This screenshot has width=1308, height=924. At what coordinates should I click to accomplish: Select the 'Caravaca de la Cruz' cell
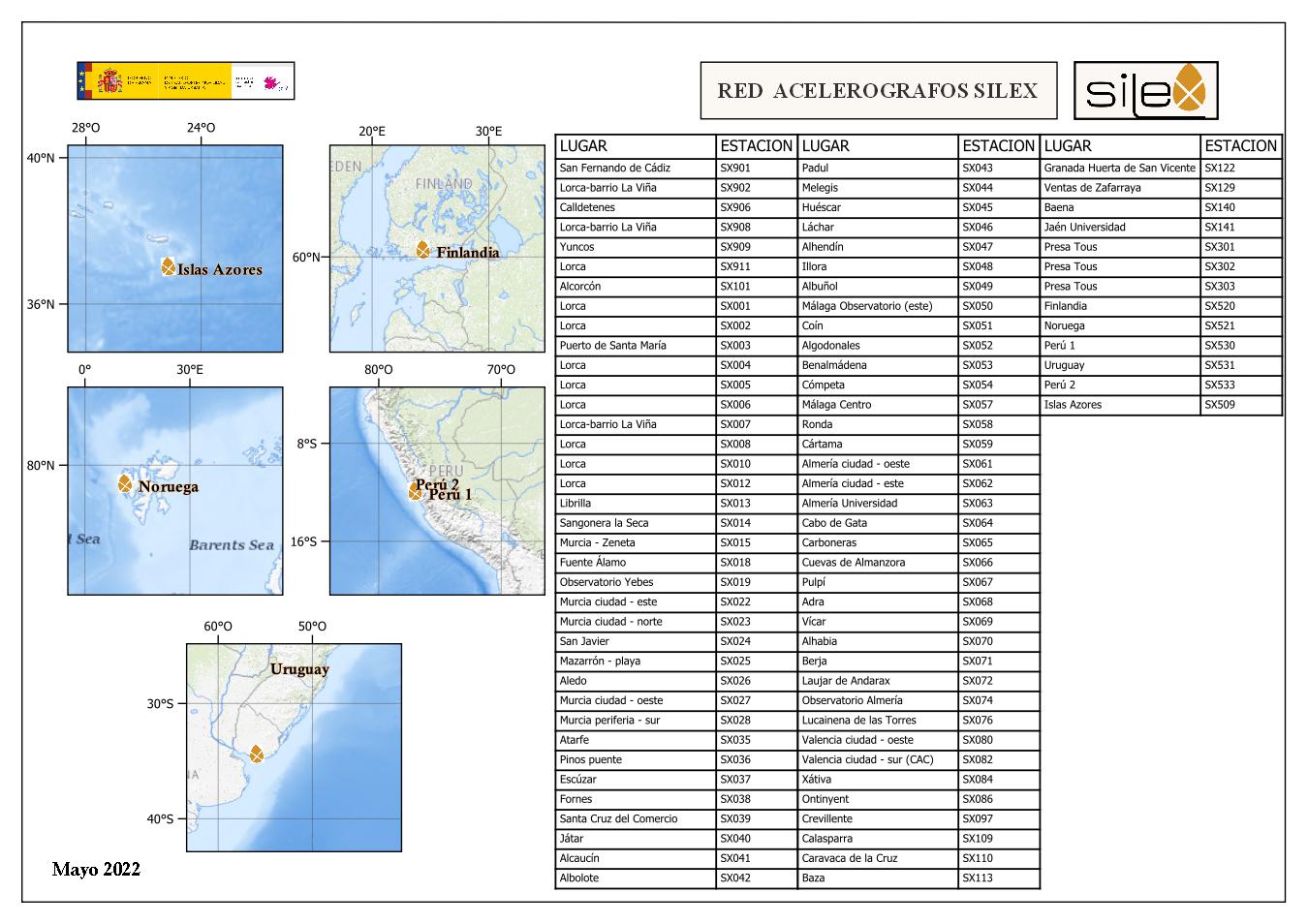[878, 858]
